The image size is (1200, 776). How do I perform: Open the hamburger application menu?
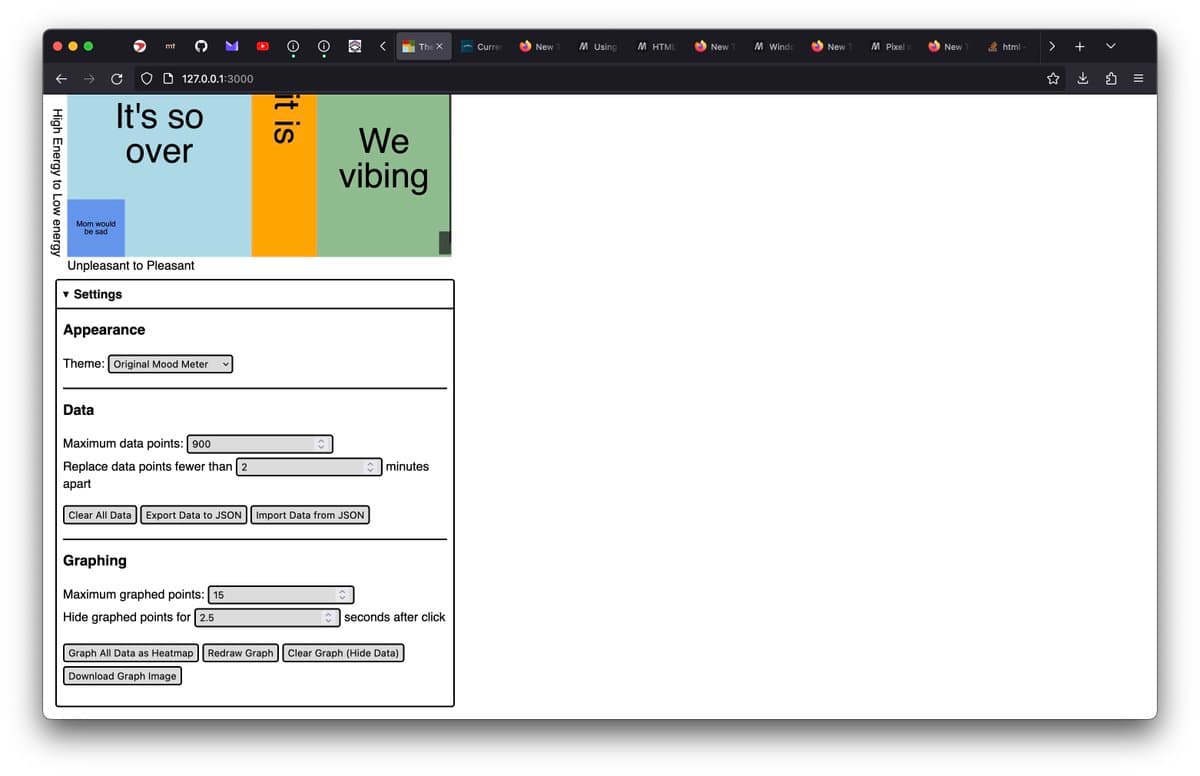click(x=1138, y=78)
